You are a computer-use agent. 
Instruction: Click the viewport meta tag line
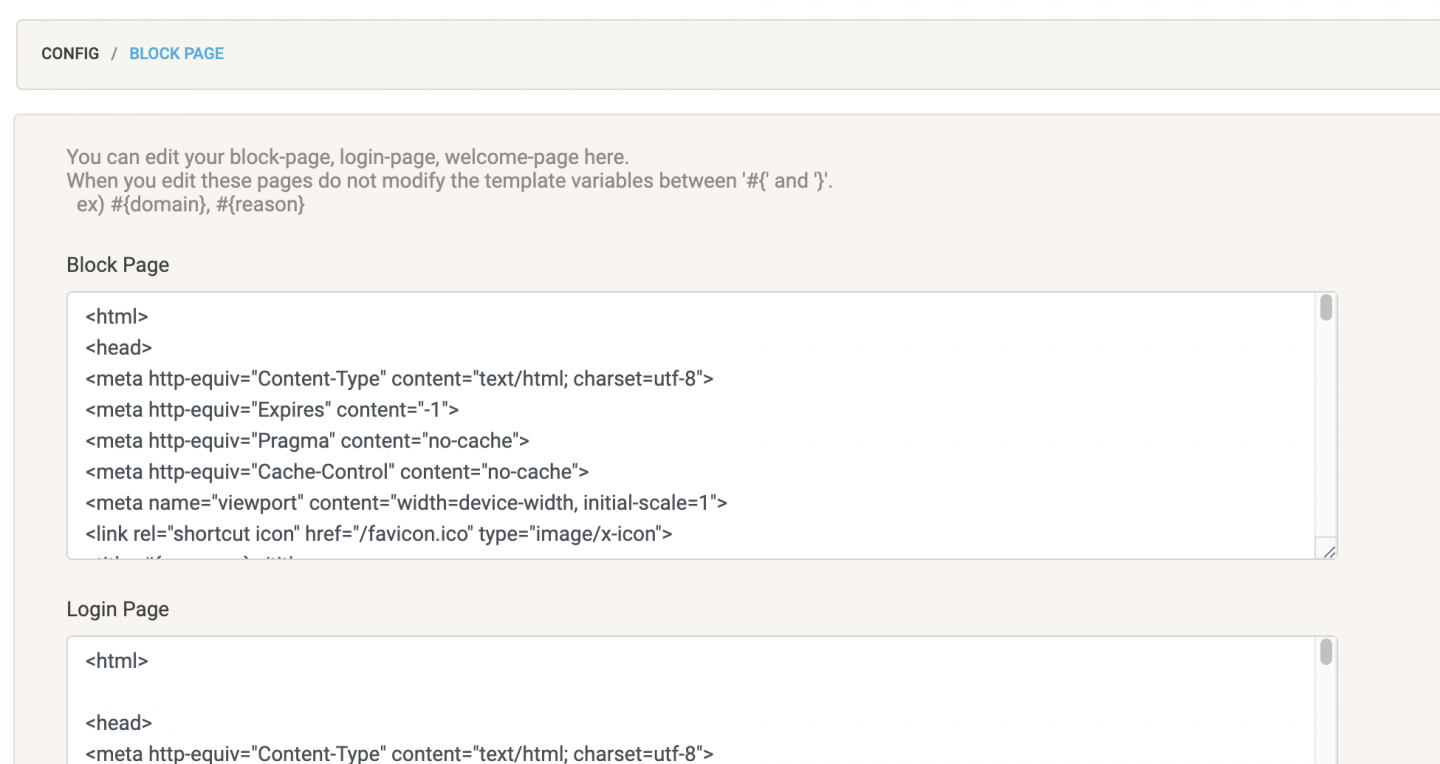point(406,503)
